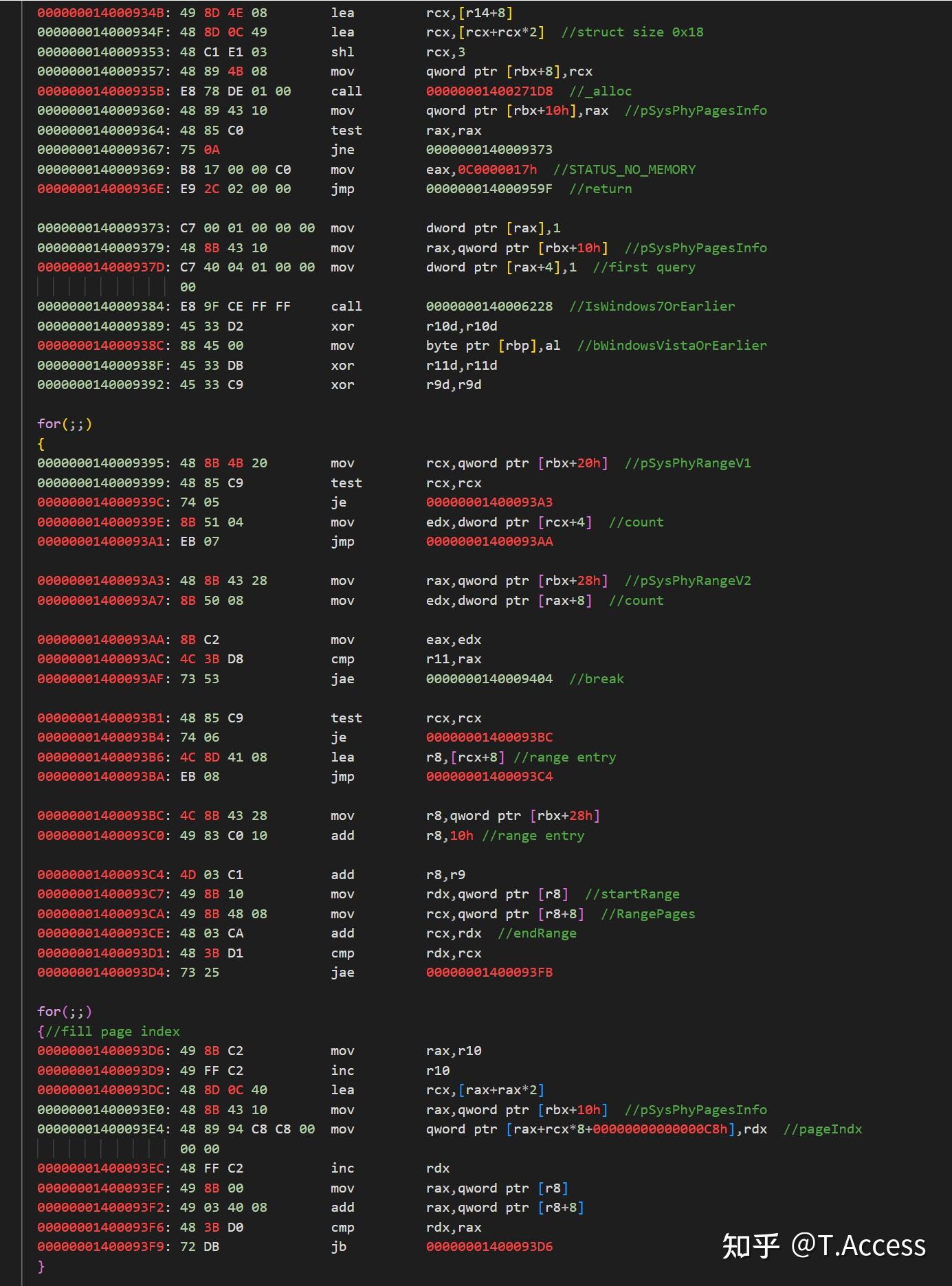This screenshot has height=1286, width=952.
Task: Click the //break comment
Action: [596, 679]
